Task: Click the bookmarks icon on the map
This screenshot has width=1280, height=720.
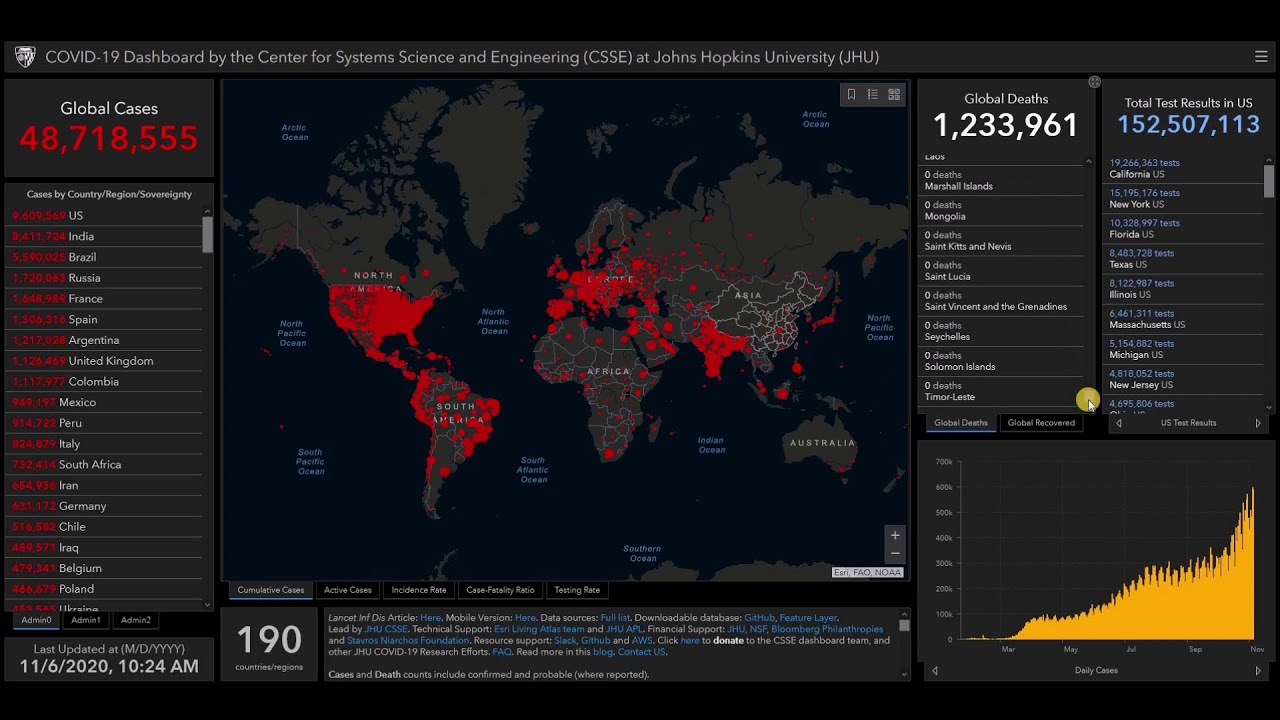Action: pos(851,94)
